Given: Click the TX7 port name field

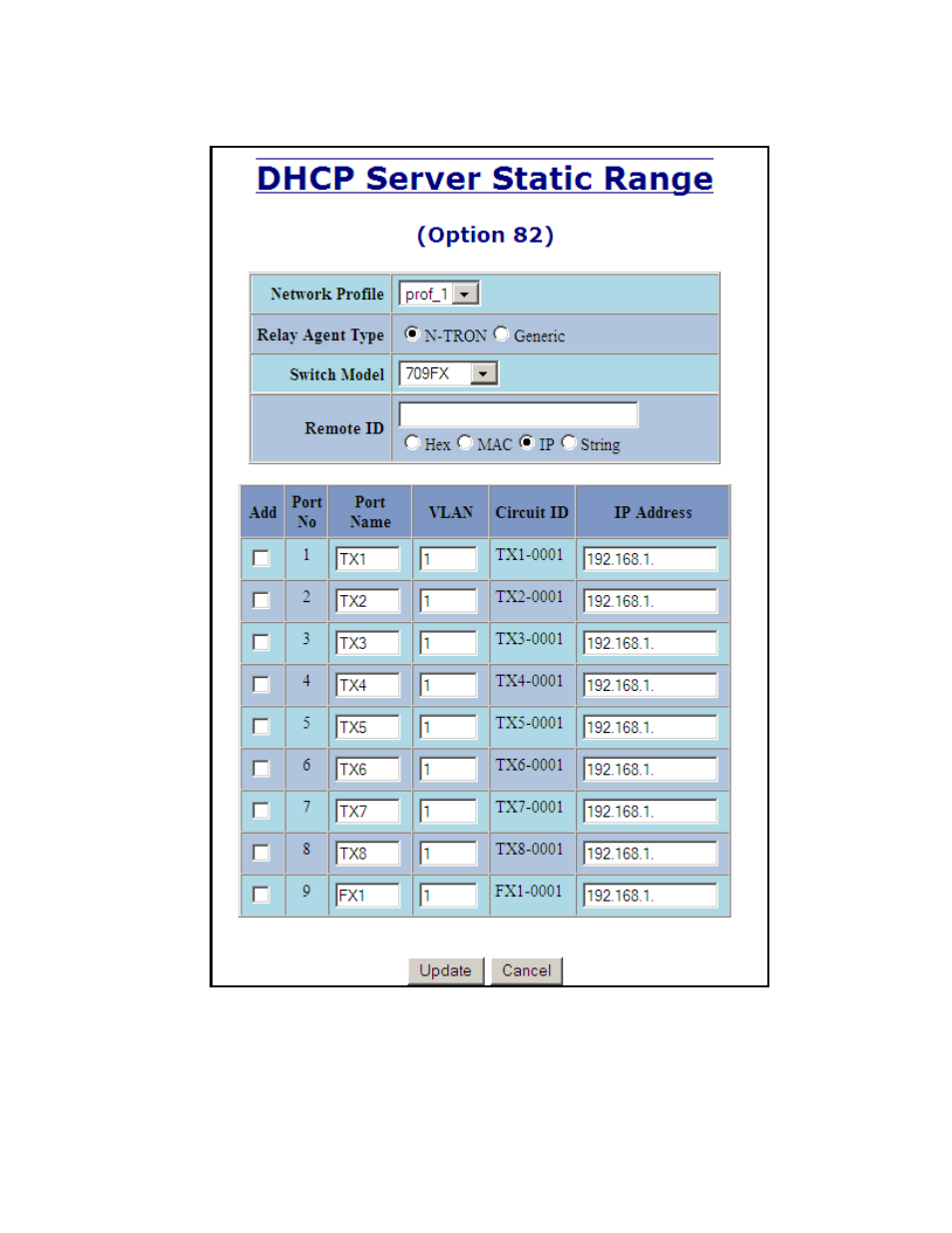Looking at the screenshot, I should tap(367, 811).
